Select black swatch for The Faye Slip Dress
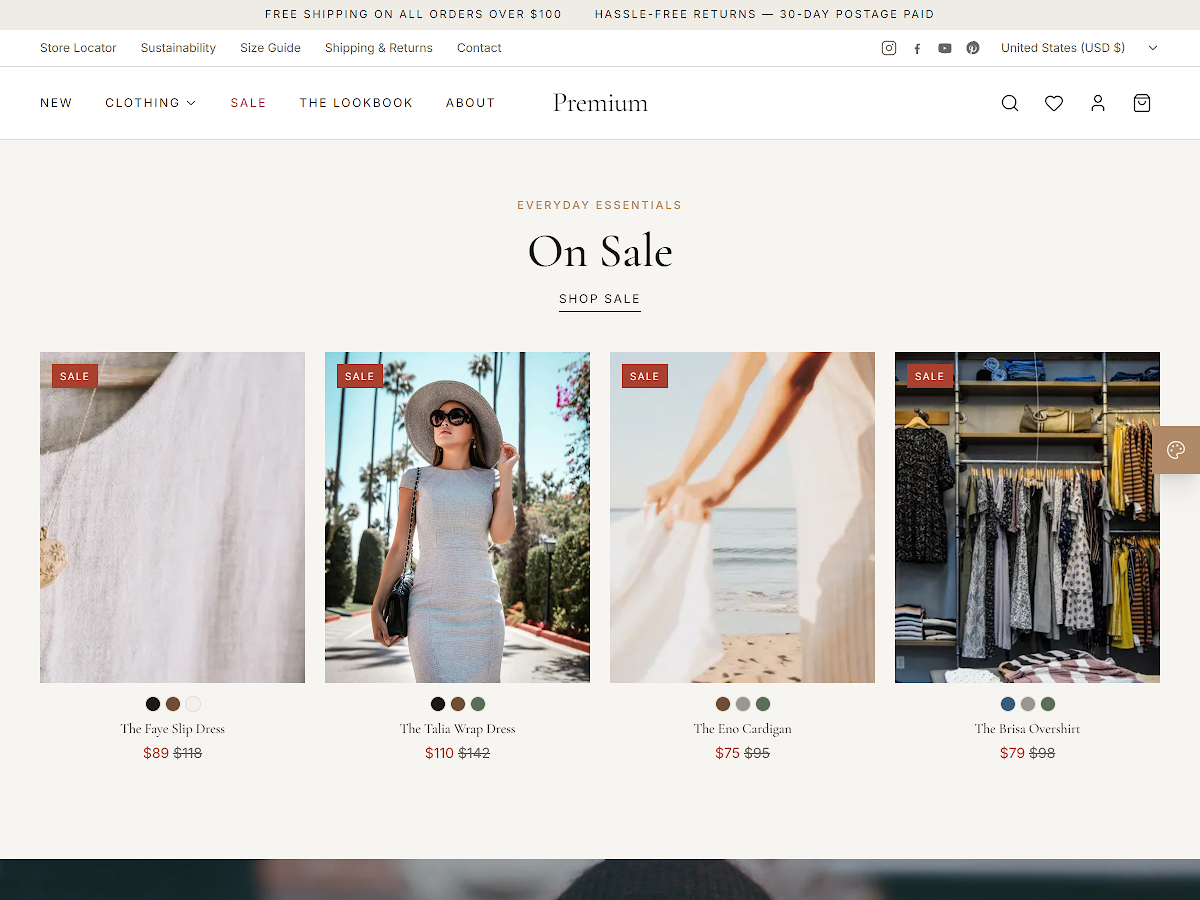Screen dimensions: 1200x900 tap(153, 704)
